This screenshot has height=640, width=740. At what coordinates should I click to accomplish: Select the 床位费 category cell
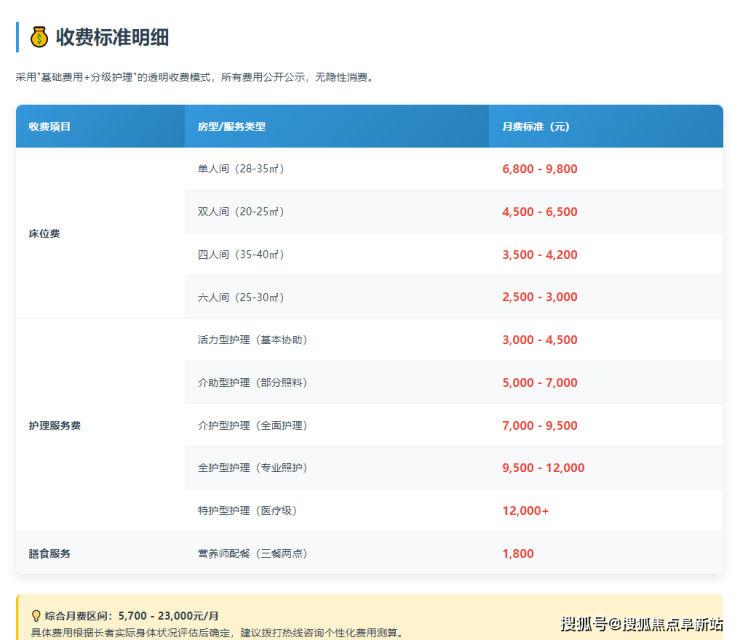[45, 233]
